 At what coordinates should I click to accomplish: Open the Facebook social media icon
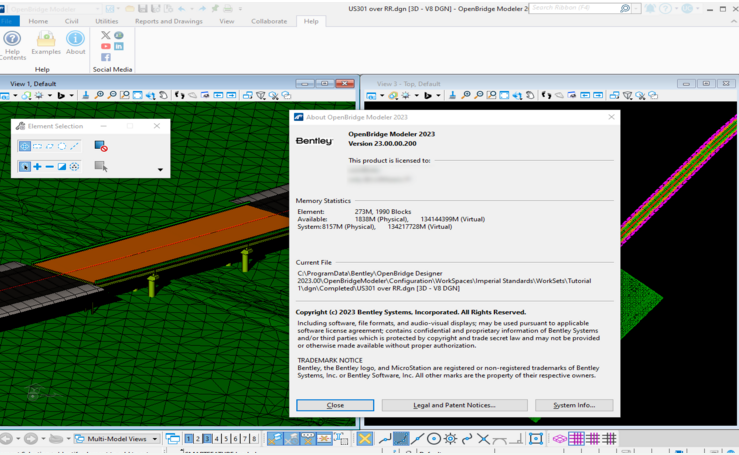[x=106, y=57]
